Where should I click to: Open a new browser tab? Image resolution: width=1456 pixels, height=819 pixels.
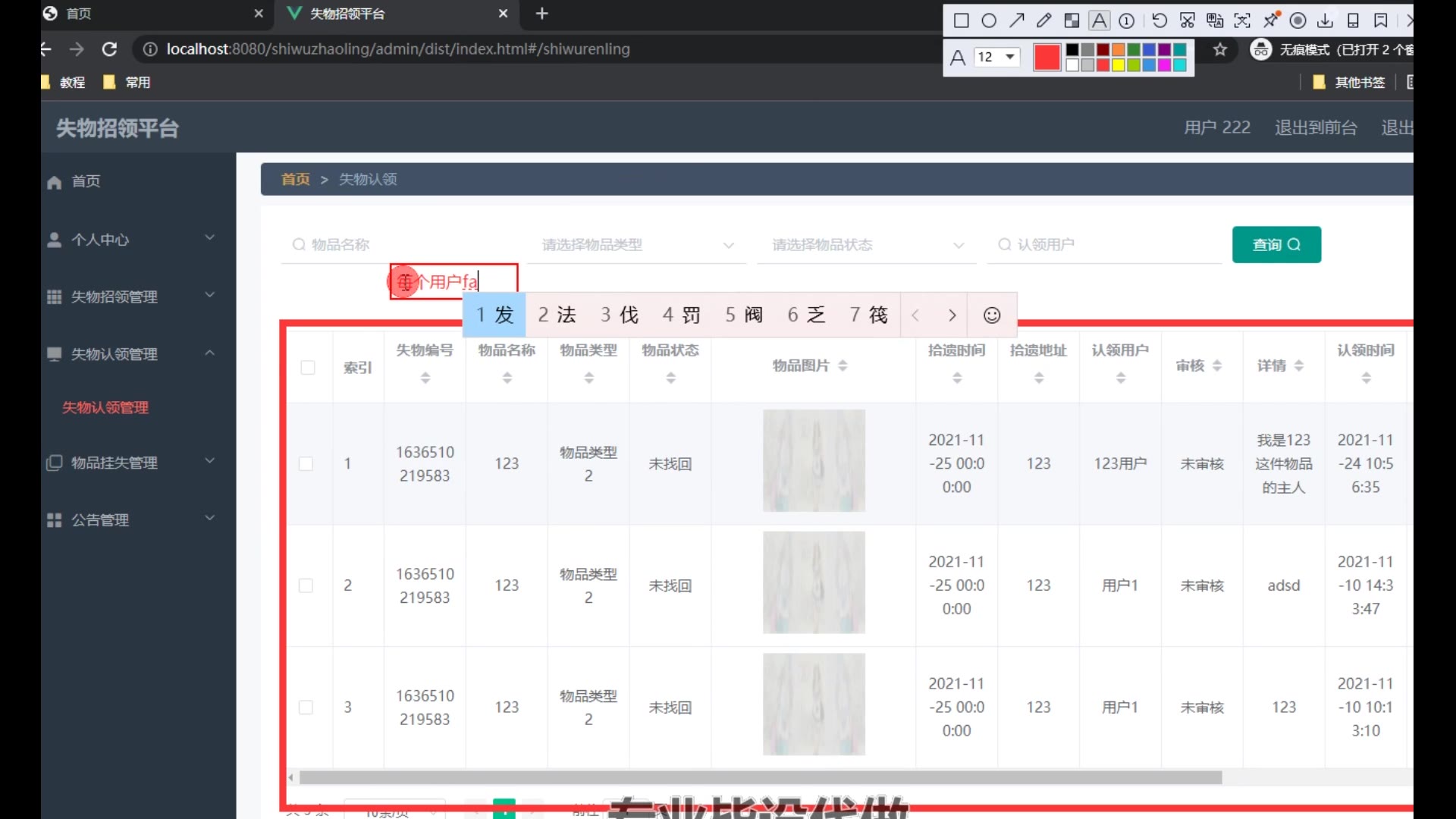click(x=541, y=14)
